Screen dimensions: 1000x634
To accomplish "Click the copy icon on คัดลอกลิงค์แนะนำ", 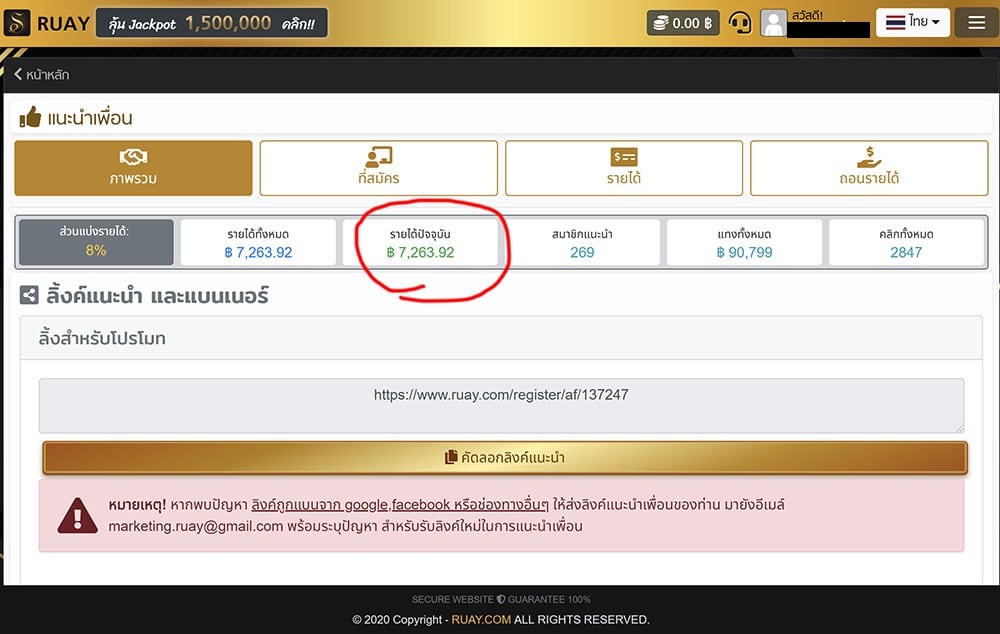I will pos(451,457).
